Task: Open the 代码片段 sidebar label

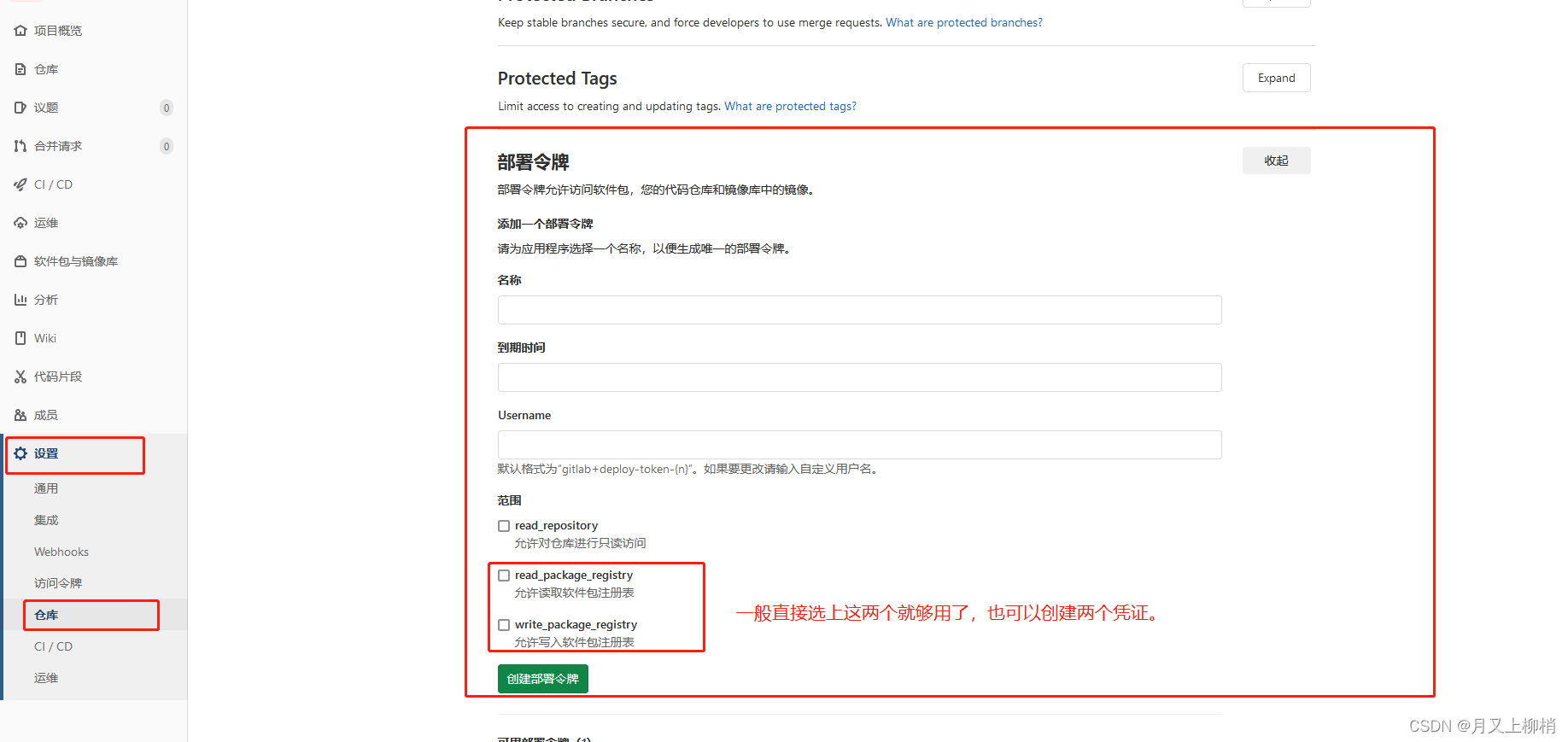Action: click(58, 377)
